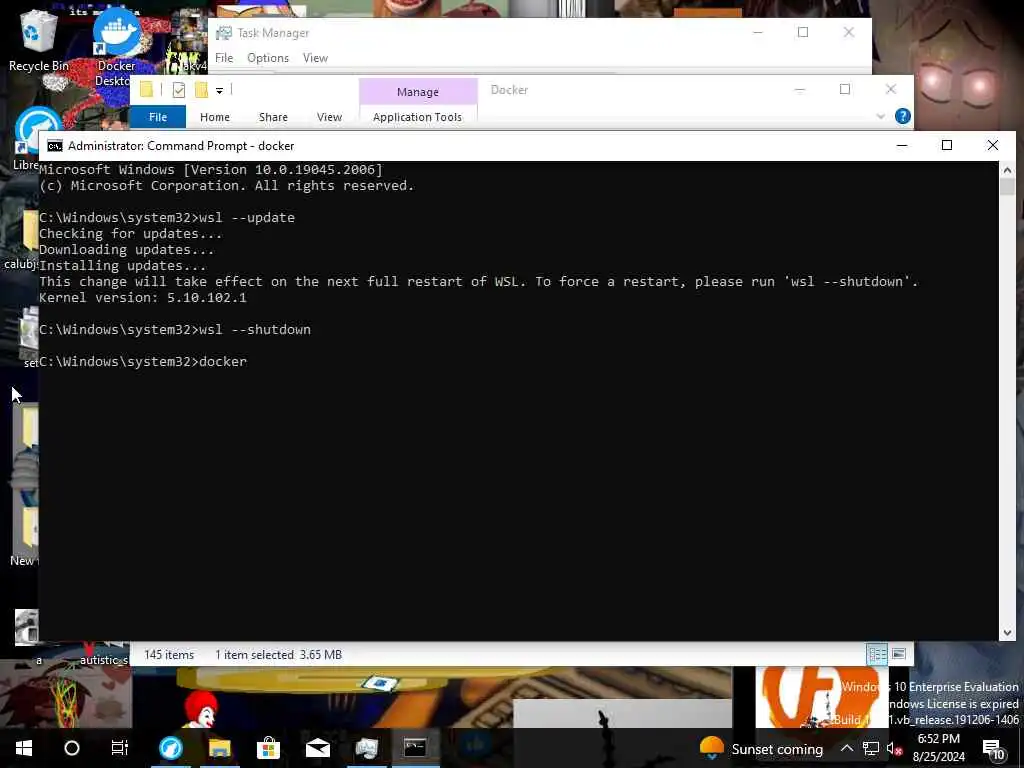Image resolution: width=1024 pixels, height=768 pixels.
Task: Launch Microsoft Store from the taskbar
Action: click(268, 748)
